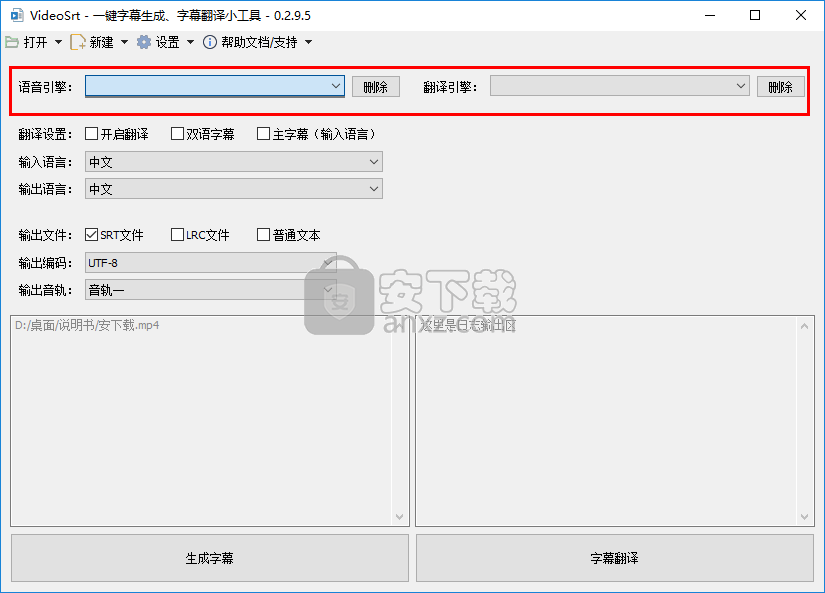Viewport: 825px width, 593px height.
Task: Open the 输出编码 UTF-8 dropdown
Action: coord(210,263)
